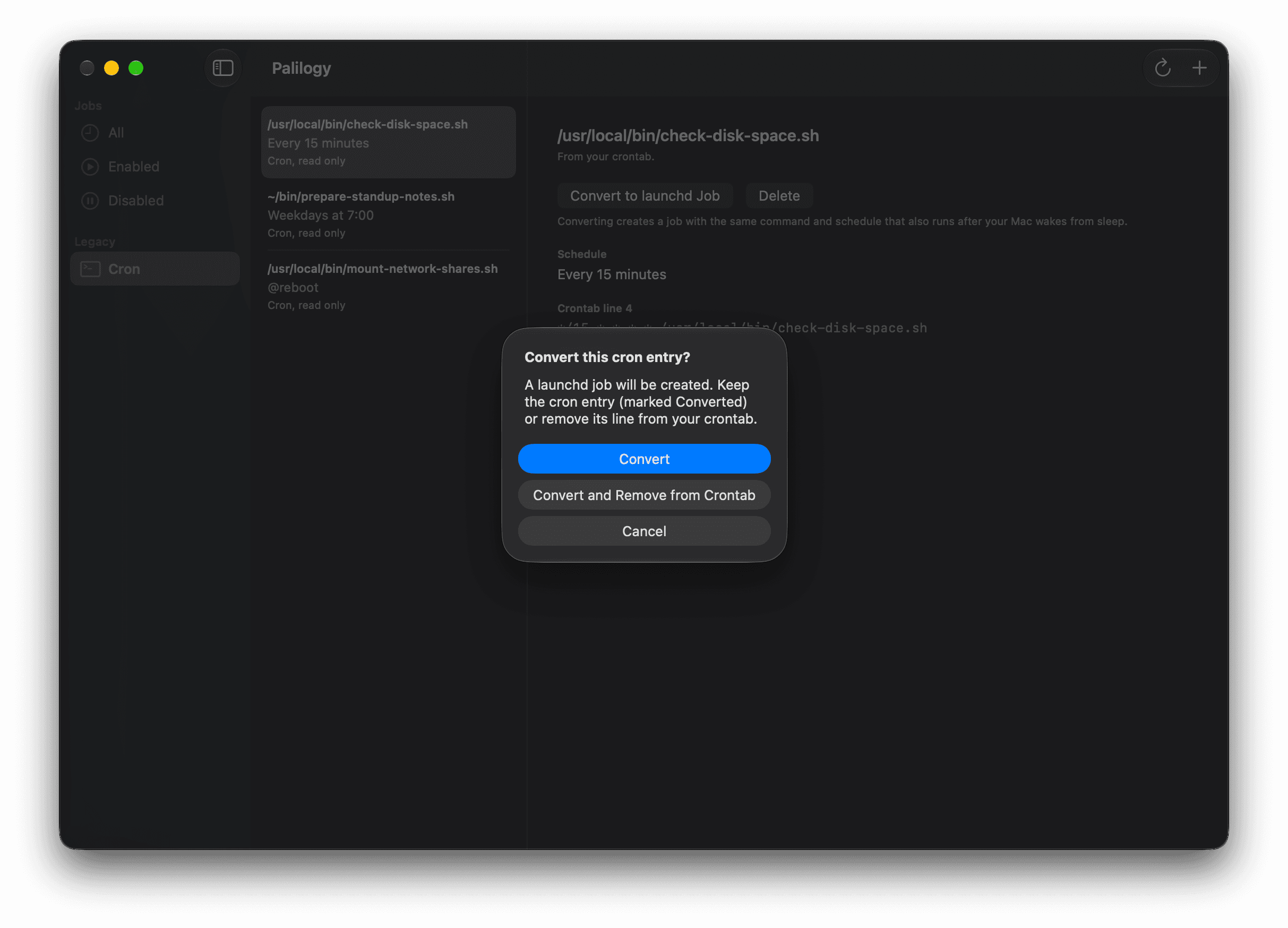Select the Disabled pause icon in sidebar

(90, 201)
